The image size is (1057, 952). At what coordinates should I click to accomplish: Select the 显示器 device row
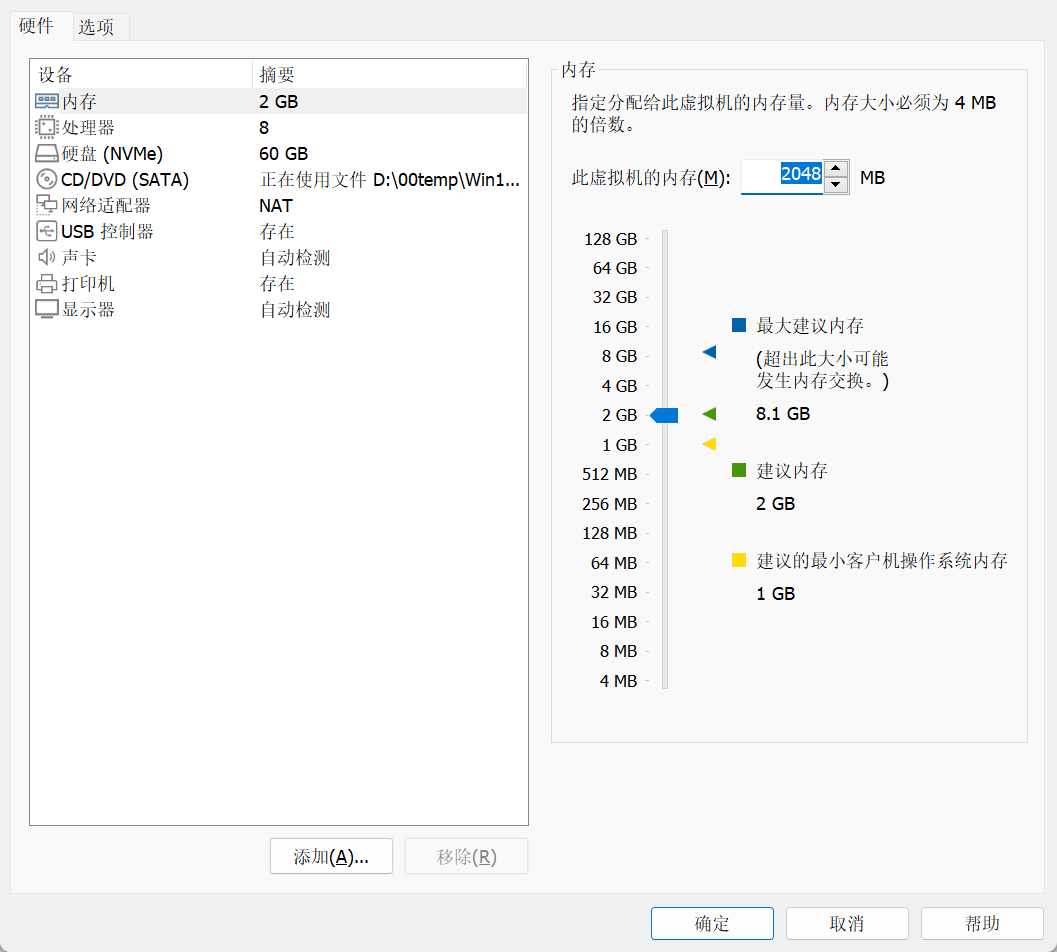coord(278,309)
